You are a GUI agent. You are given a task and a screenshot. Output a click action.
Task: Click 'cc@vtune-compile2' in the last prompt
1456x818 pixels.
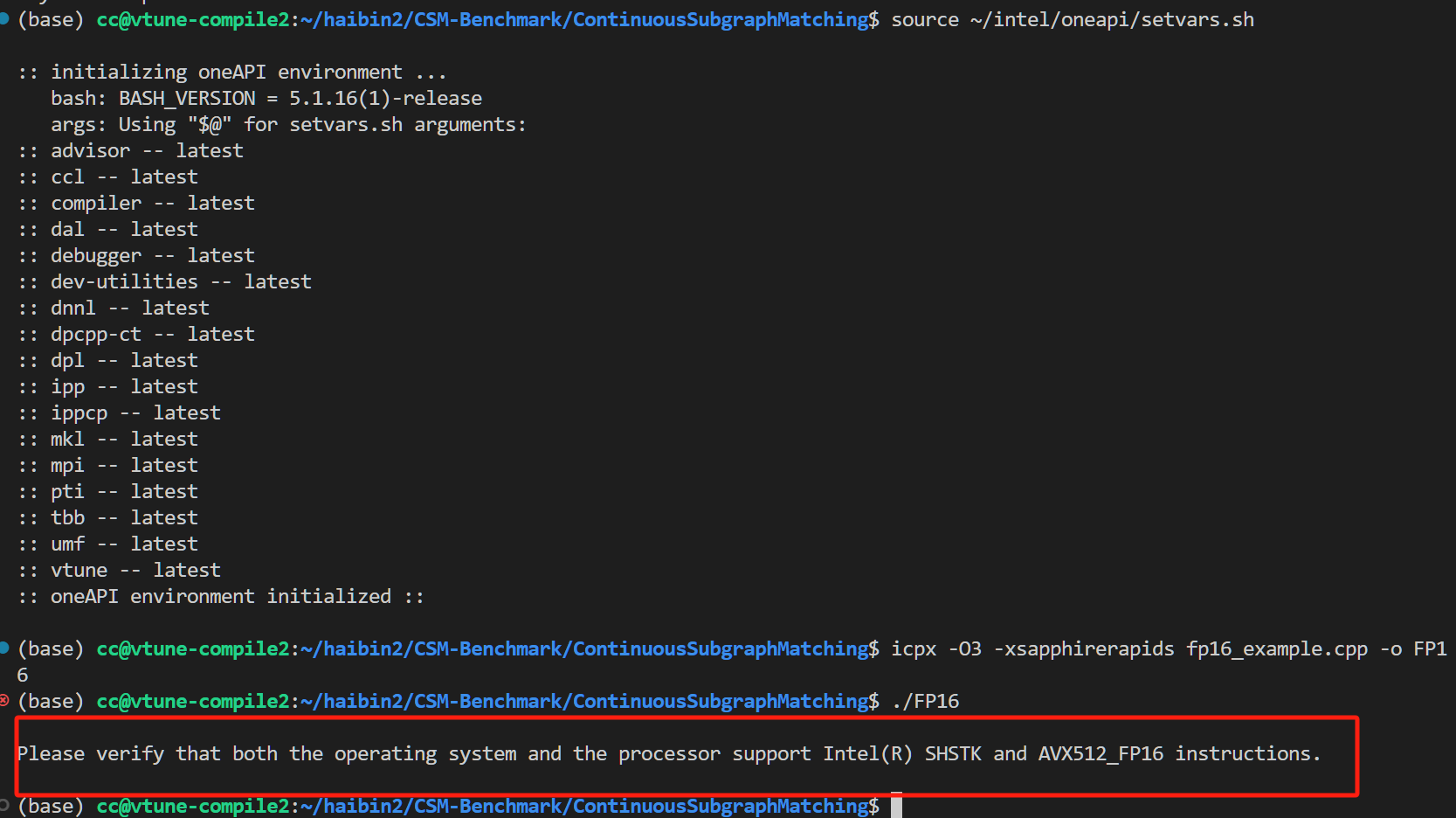tap(192, 806)
